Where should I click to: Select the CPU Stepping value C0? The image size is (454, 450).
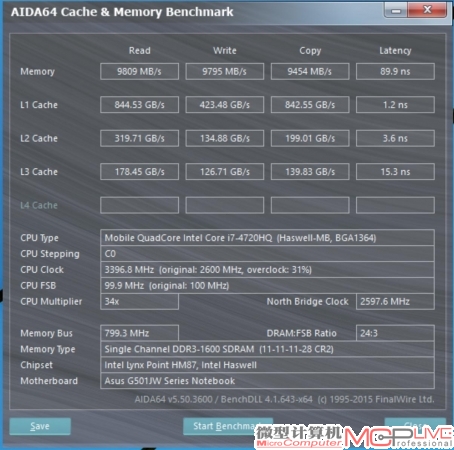tap(267, 254)
